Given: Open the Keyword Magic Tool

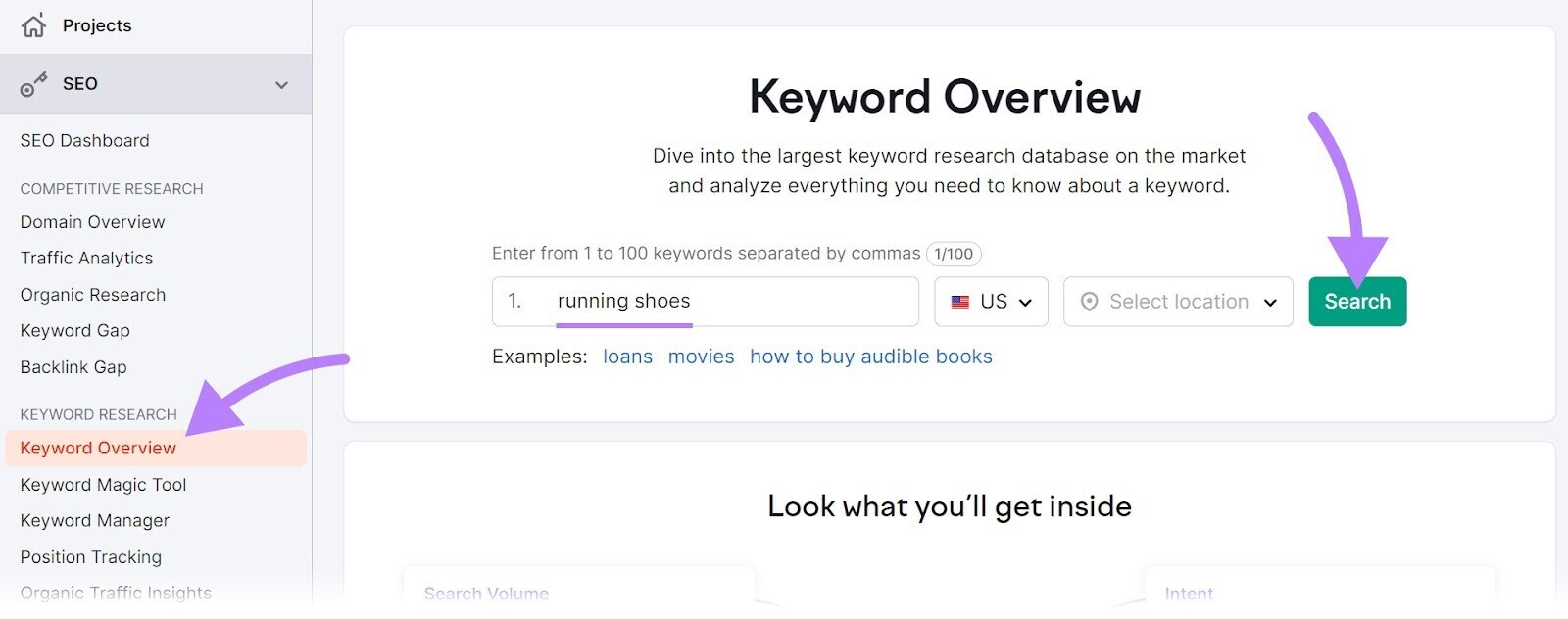Looking at the screenshot, I should [x=104, y=485].
